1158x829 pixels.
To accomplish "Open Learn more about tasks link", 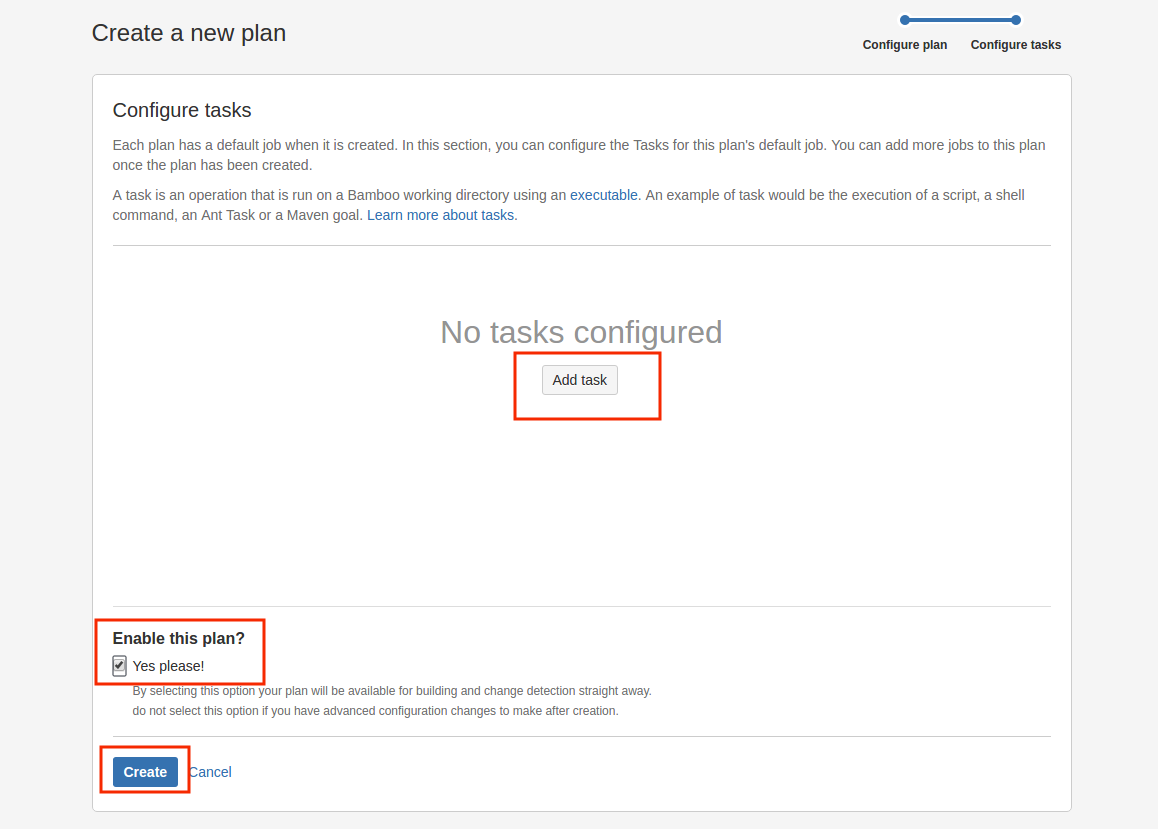I will (440, 215).
